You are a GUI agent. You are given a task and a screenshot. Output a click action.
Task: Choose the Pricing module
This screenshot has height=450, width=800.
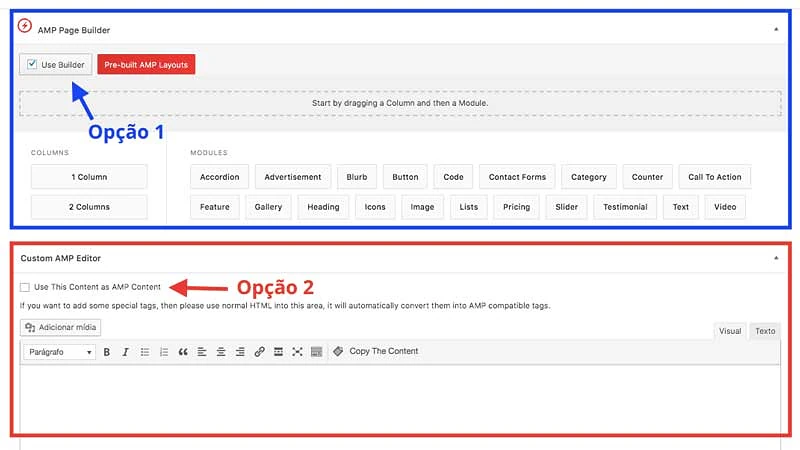(x=516, y=207)
